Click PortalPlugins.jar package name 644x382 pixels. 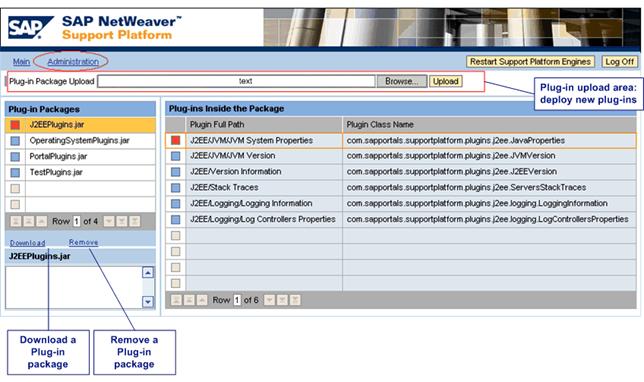click(58, 156)
